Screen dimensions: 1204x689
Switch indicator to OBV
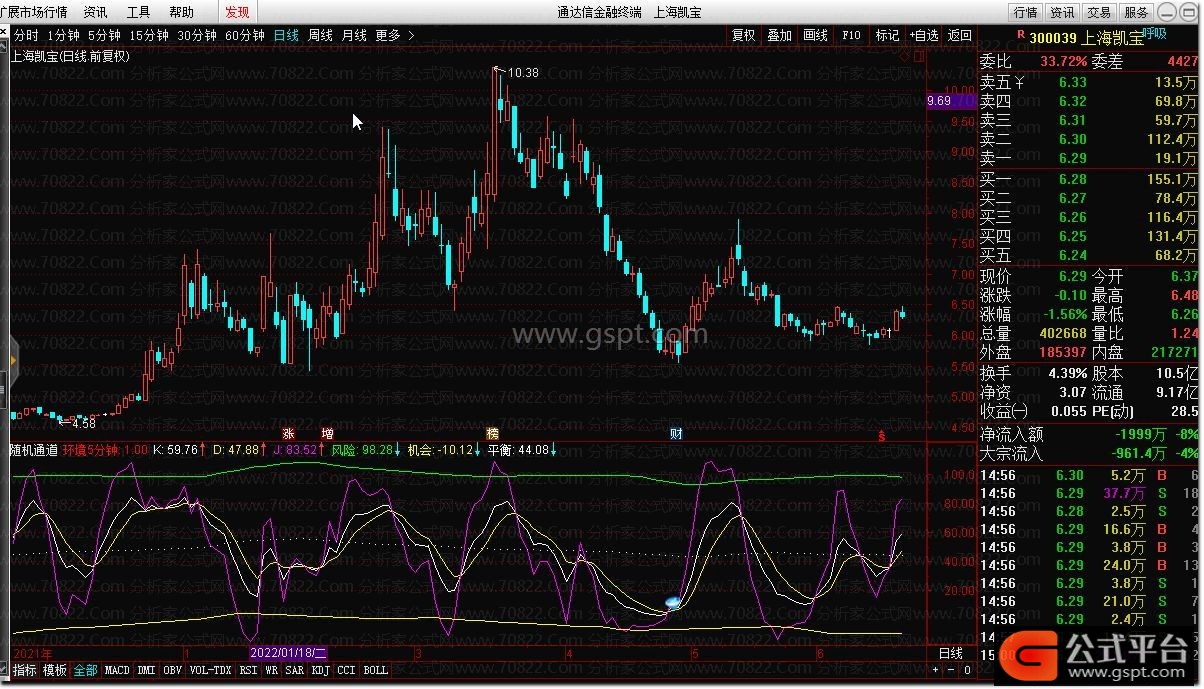click(173, 670)
